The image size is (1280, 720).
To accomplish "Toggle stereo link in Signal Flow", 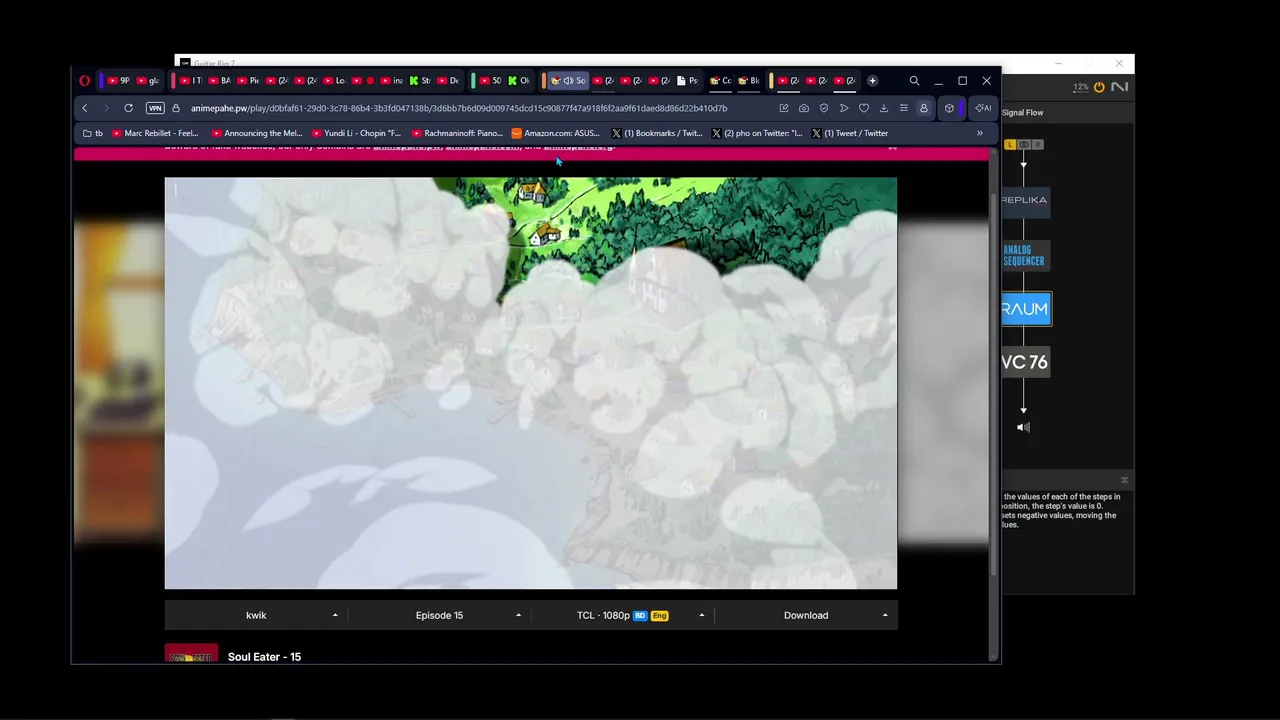I will click(1024, 145).
